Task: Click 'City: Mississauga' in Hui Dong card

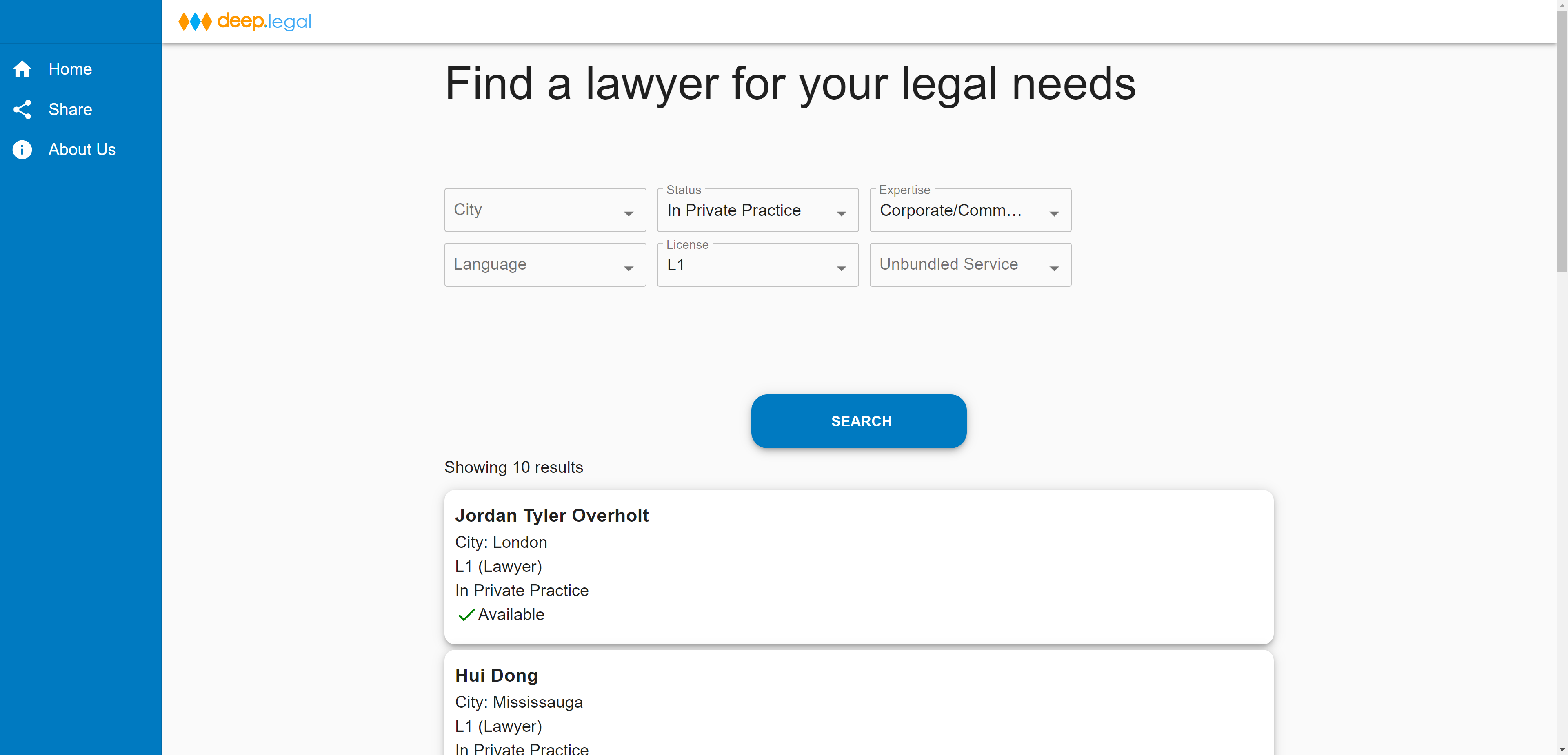Action: tap(519, 702)
